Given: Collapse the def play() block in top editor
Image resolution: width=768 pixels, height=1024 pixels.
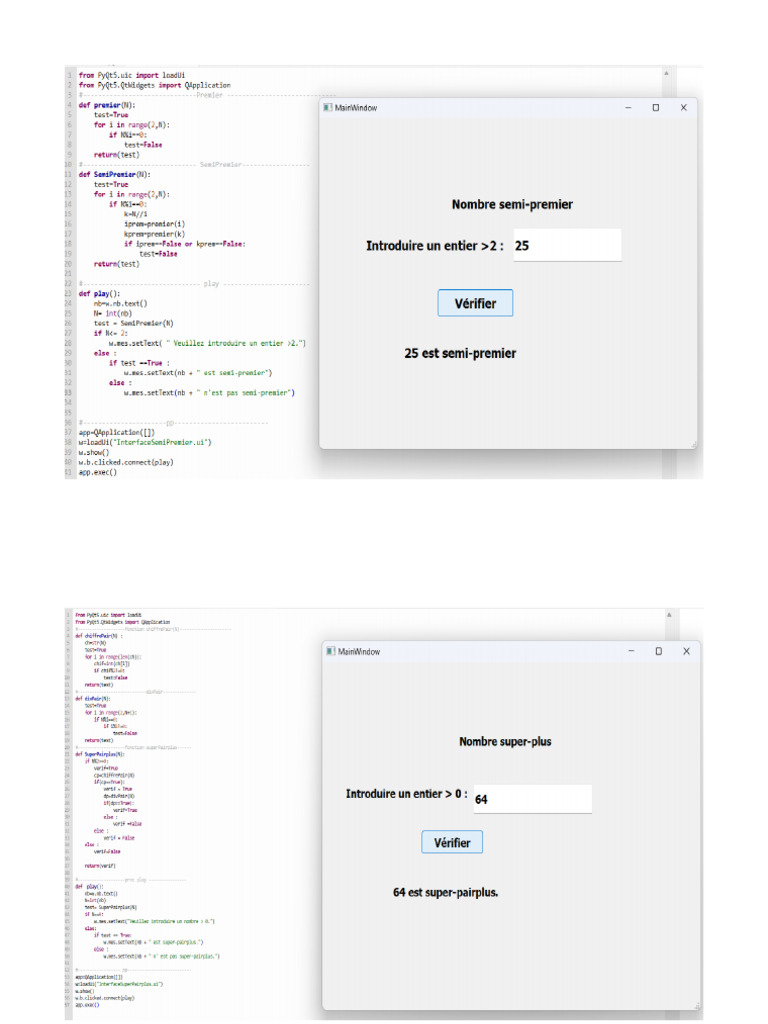Looking at the screenshot, I should [75, 294].
